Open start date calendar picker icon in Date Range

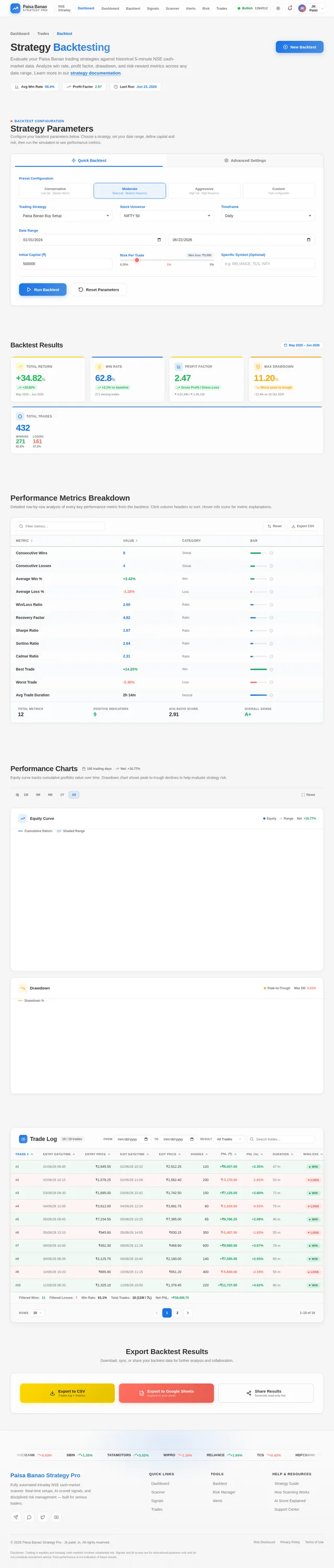[x=159, y=240]
